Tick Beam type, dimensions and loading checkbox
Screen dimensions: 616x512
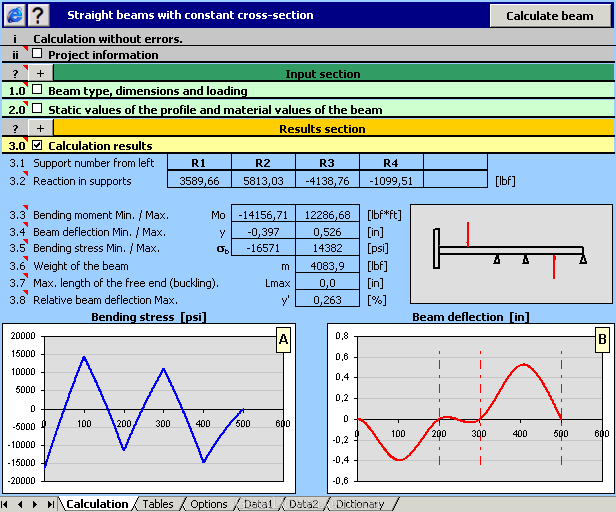37,90
